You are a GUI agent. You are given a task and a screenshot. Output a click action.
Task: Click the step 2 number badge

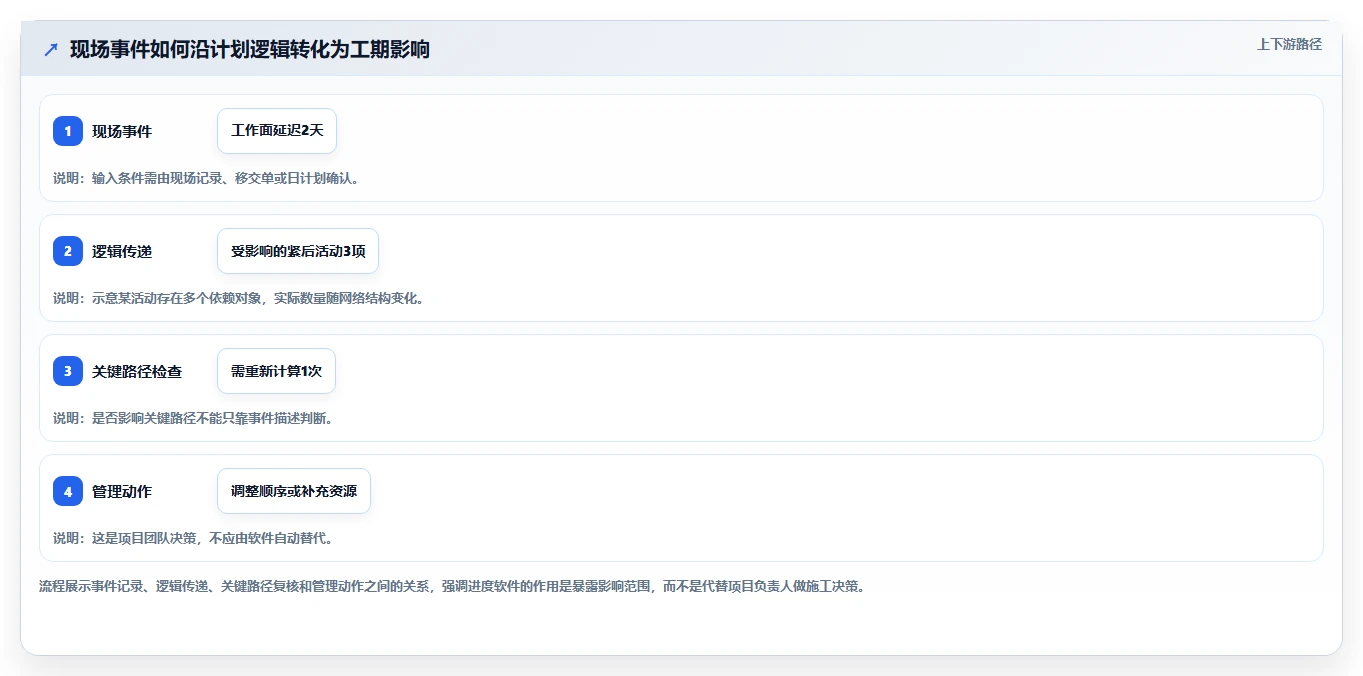tap(68, 251)
